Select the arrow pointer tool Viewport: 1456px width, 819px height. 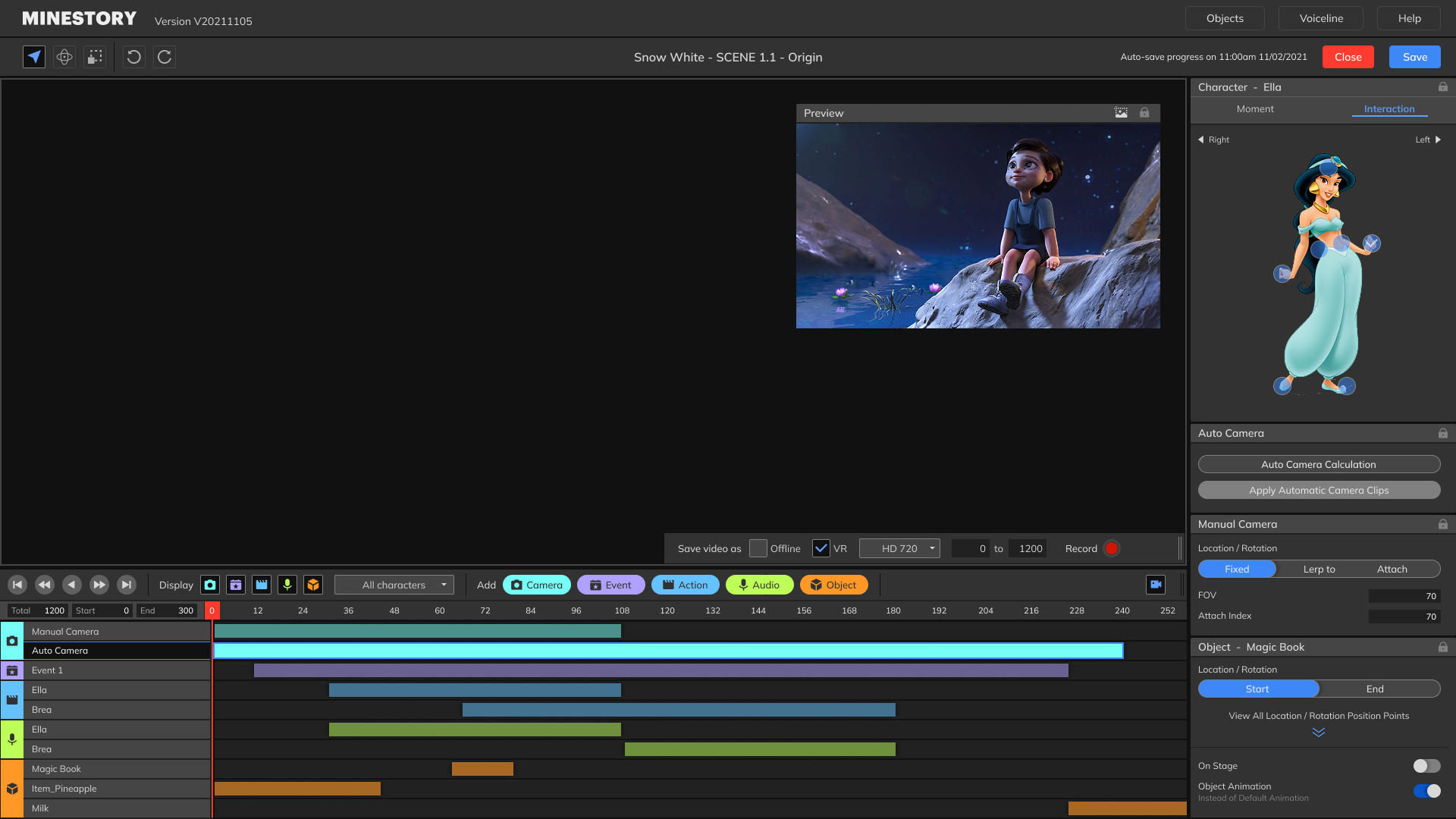pos(34,57)
